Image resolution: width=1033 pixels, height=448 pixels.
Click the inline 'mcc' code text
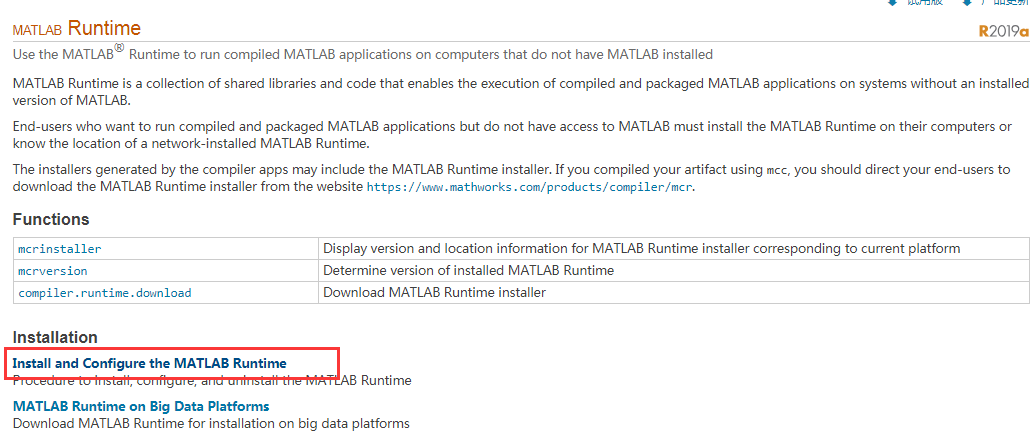point(777,170)
